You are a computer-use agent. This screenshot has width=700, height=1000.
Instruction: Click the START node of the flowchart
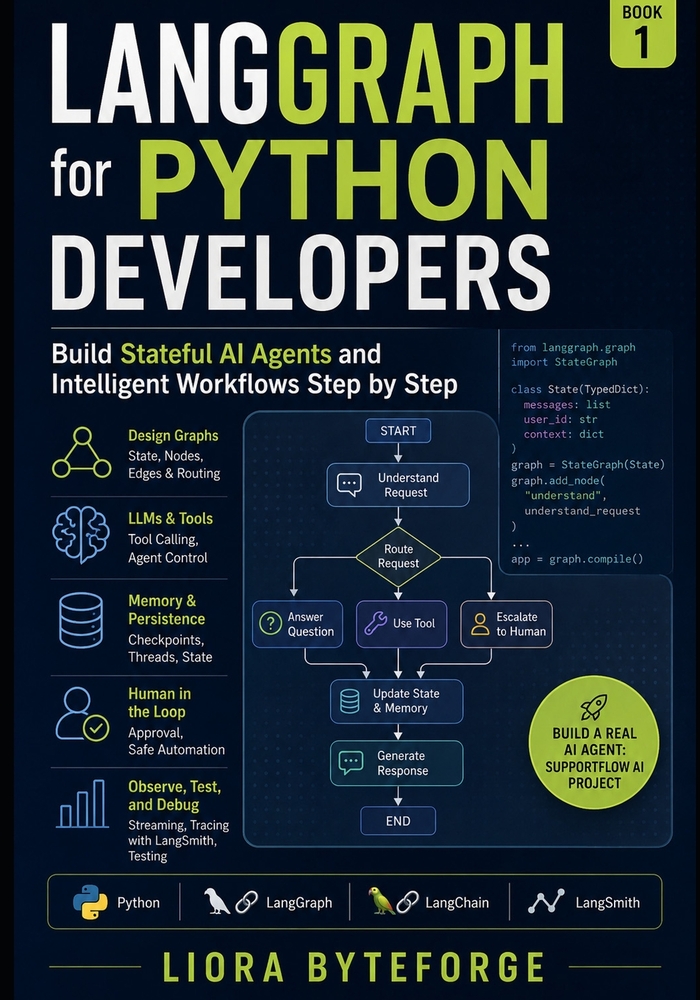coord(398,430)
